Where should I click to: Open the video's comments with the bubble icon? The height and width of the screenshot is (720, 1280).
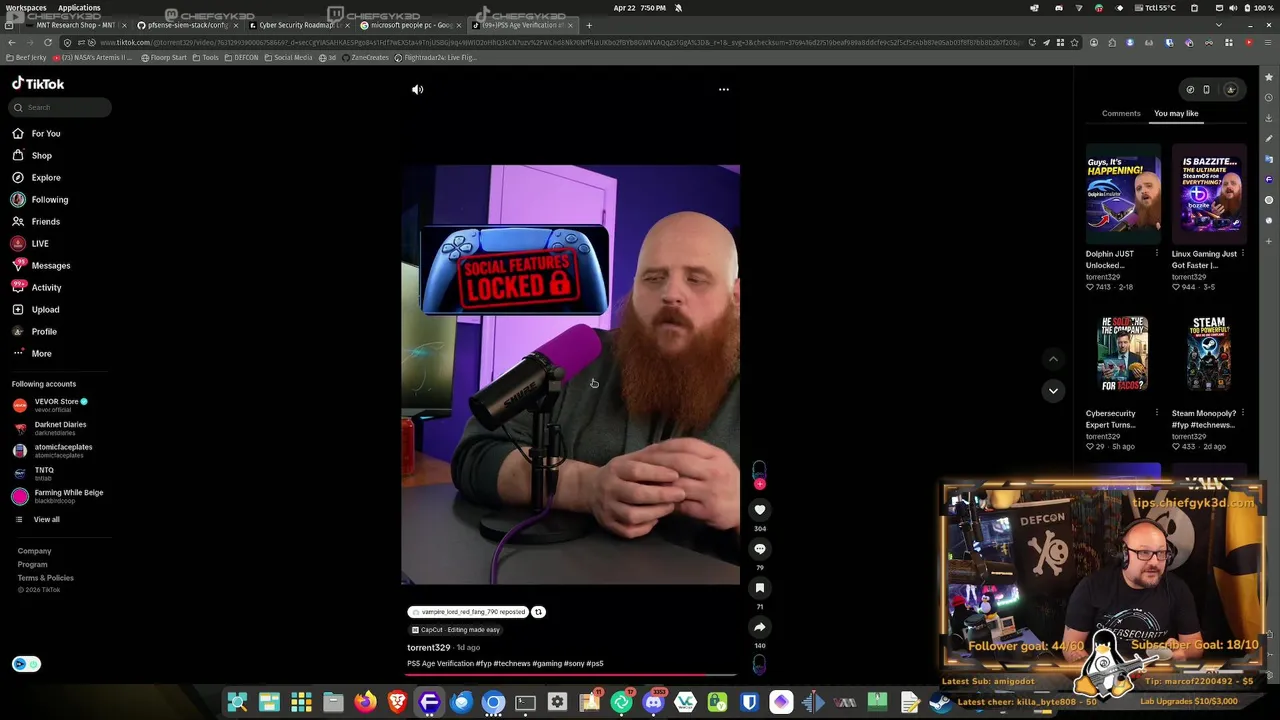[x=760, y=549]
